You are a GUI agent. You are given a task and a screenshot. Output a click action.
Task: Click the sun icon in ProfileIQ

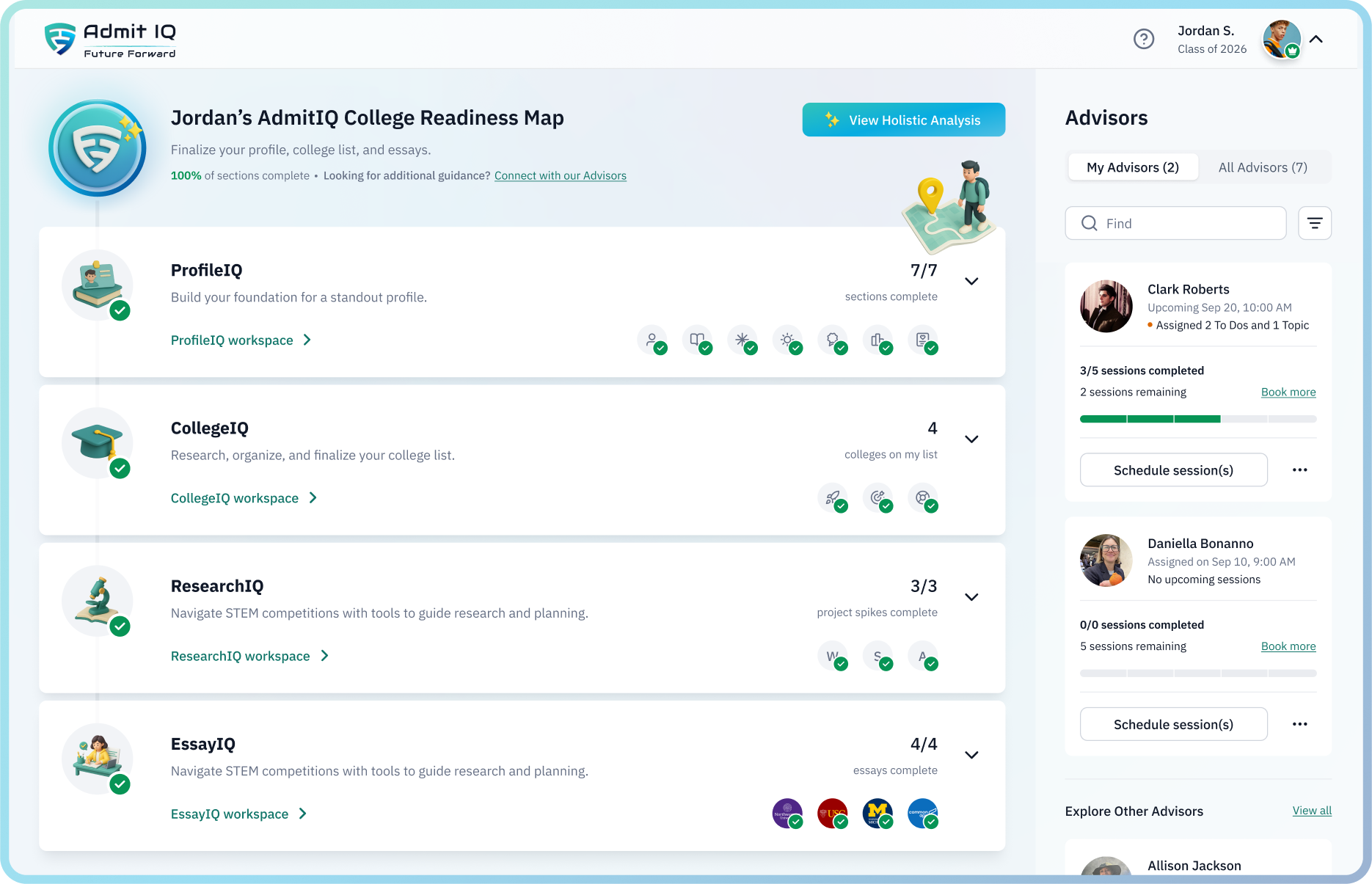tap(787, 340)
